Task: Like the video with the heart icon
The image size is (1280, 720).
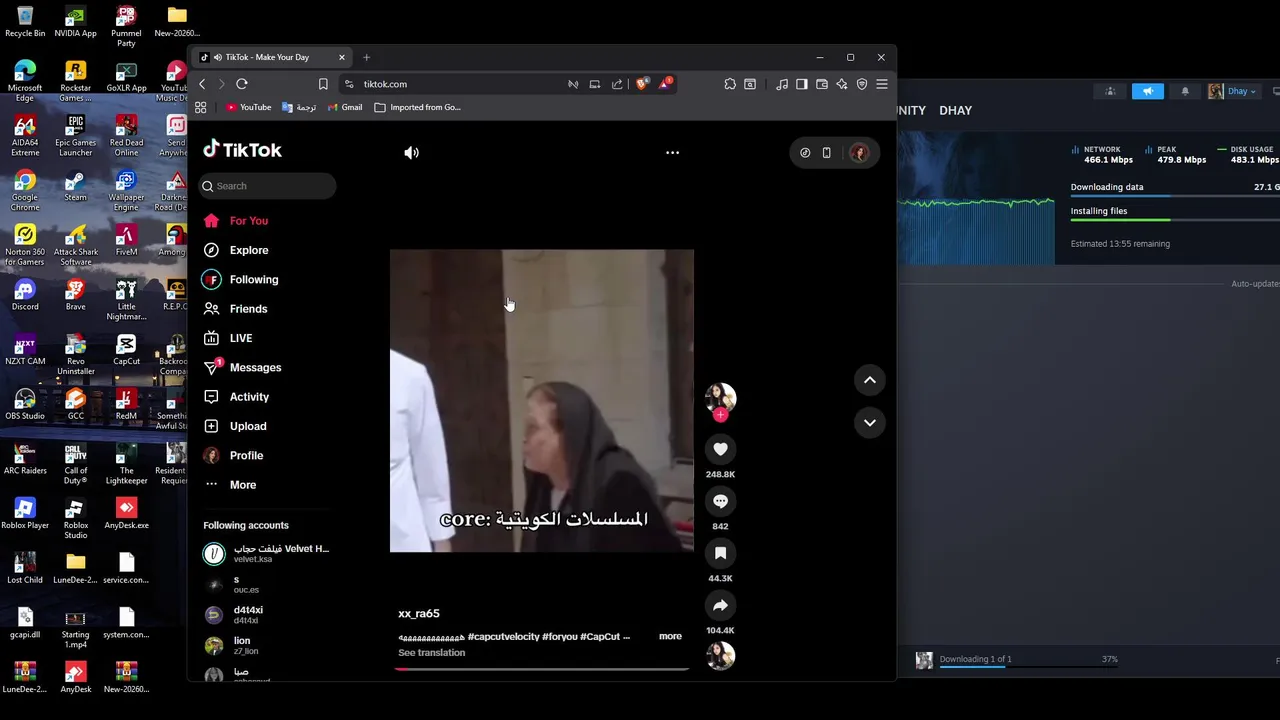Action: [x=720, y=449]
